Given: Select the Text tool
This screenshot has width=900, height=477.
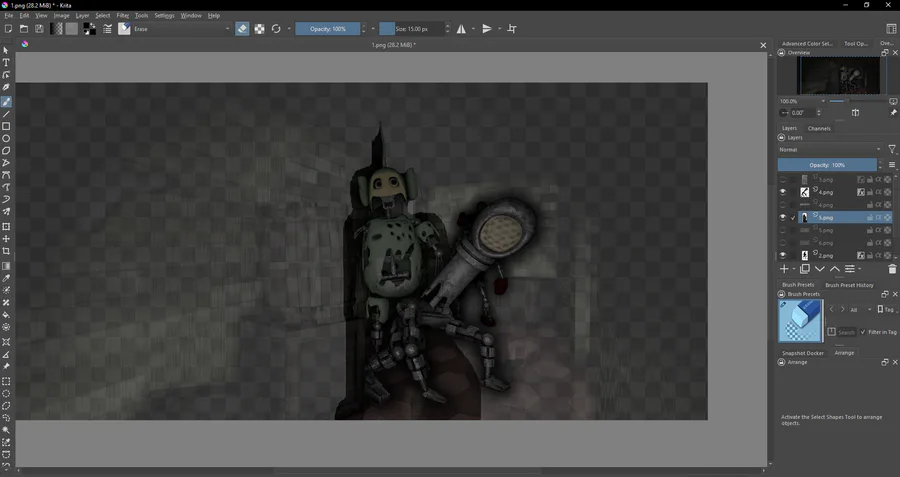Looking at the screenshot, I should [6, 63].
